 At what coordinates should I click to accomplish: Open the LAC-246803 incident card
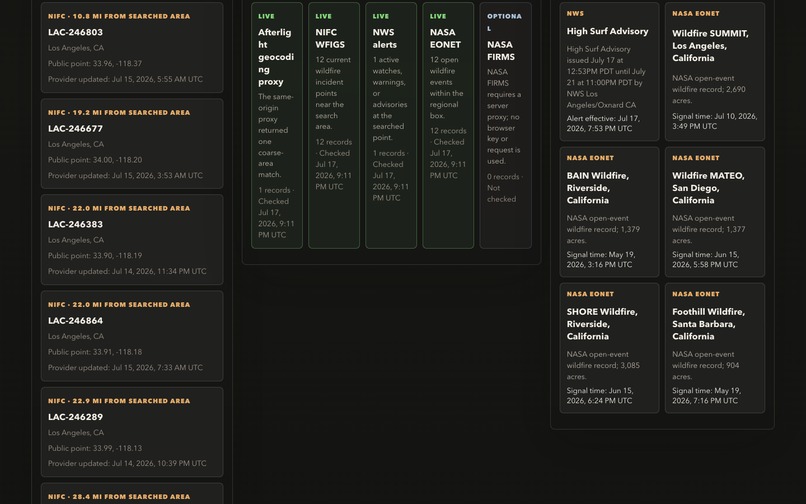tap(132, 47)
